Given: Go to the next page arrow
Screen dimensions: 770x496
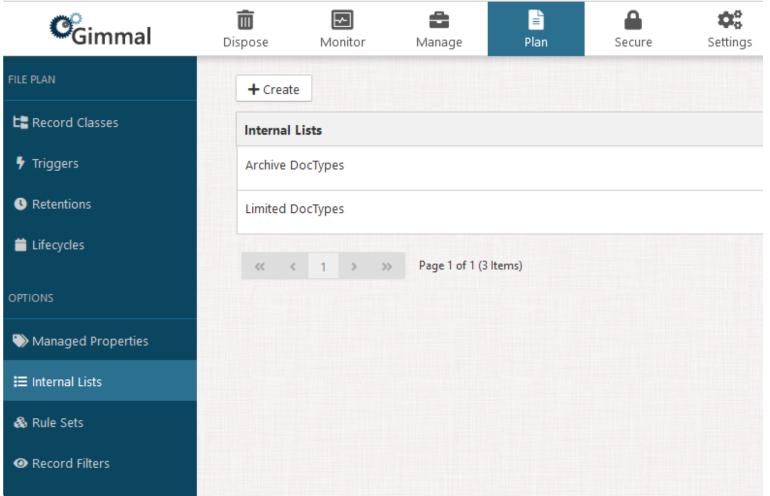Looking at the screenshot, I should [x=354, y=266].
